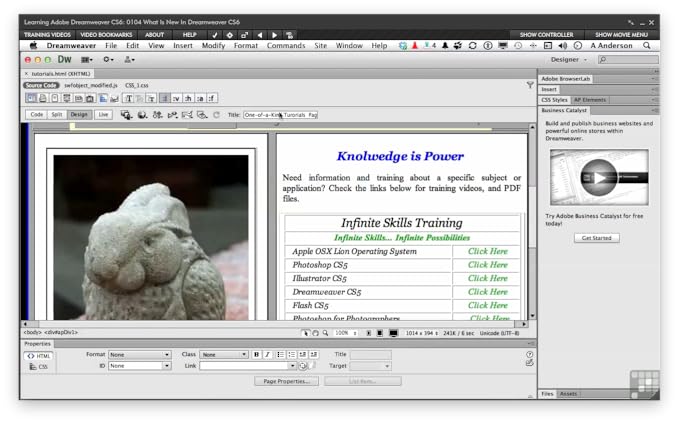679x423 pixels.
Task: Click the Spotlight search icon in menu bar
Action: click(x=647, y=45)
